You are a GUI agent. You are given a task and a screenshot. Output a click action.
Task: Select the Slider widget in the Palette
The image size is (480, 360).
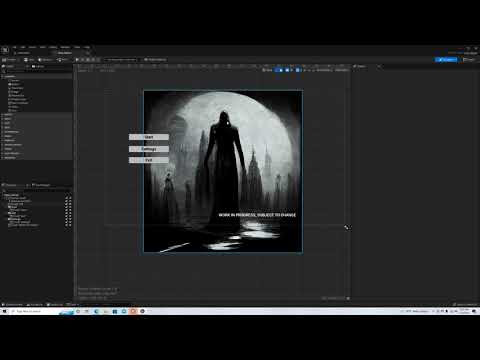coord(14,106)
